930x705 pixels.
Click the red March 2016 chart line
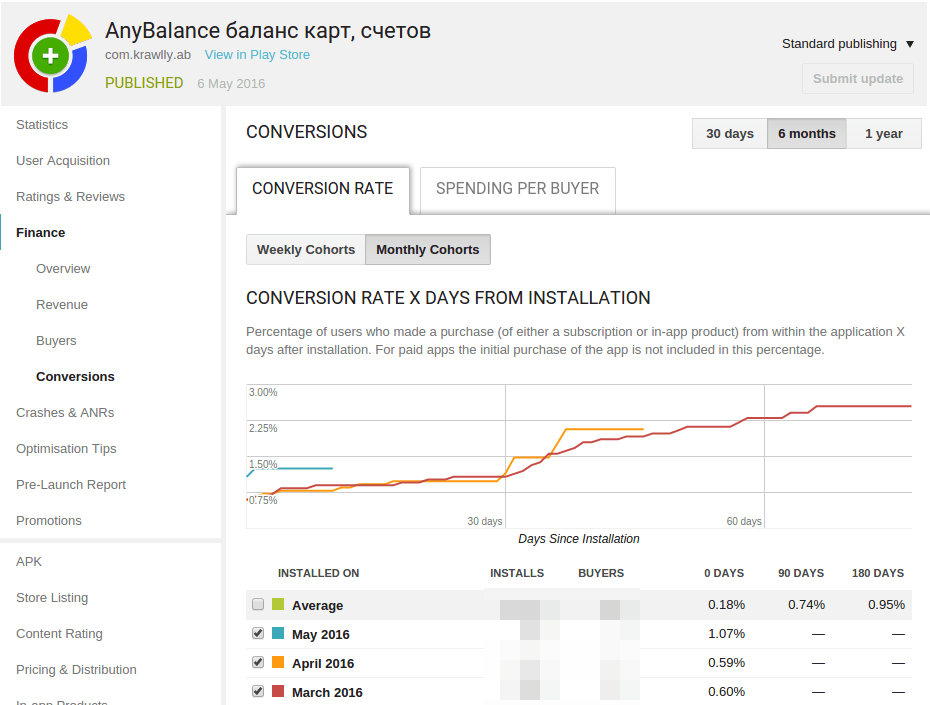(860, 406)
